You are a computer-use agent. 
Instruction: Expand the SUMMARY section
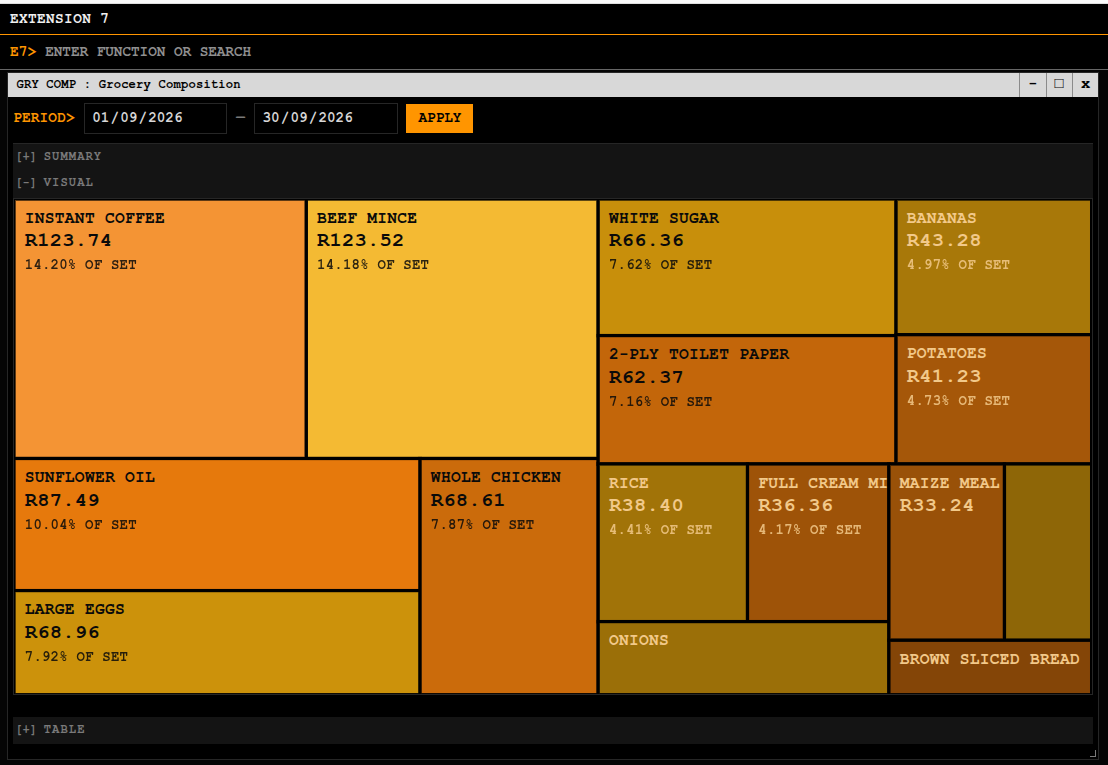(553, 156)
